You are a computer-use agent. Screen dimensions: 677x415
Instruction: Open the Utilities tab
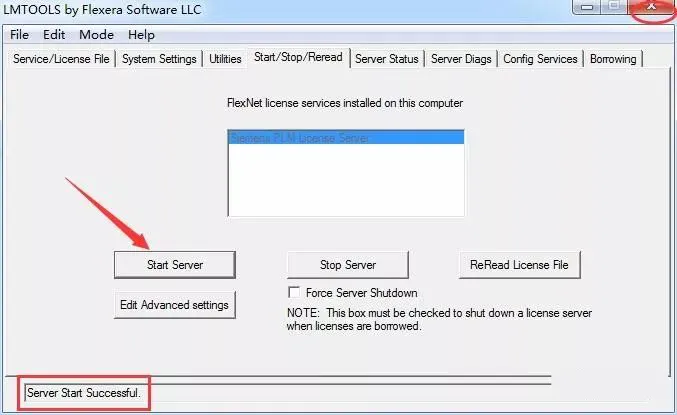tap(225, 59)
